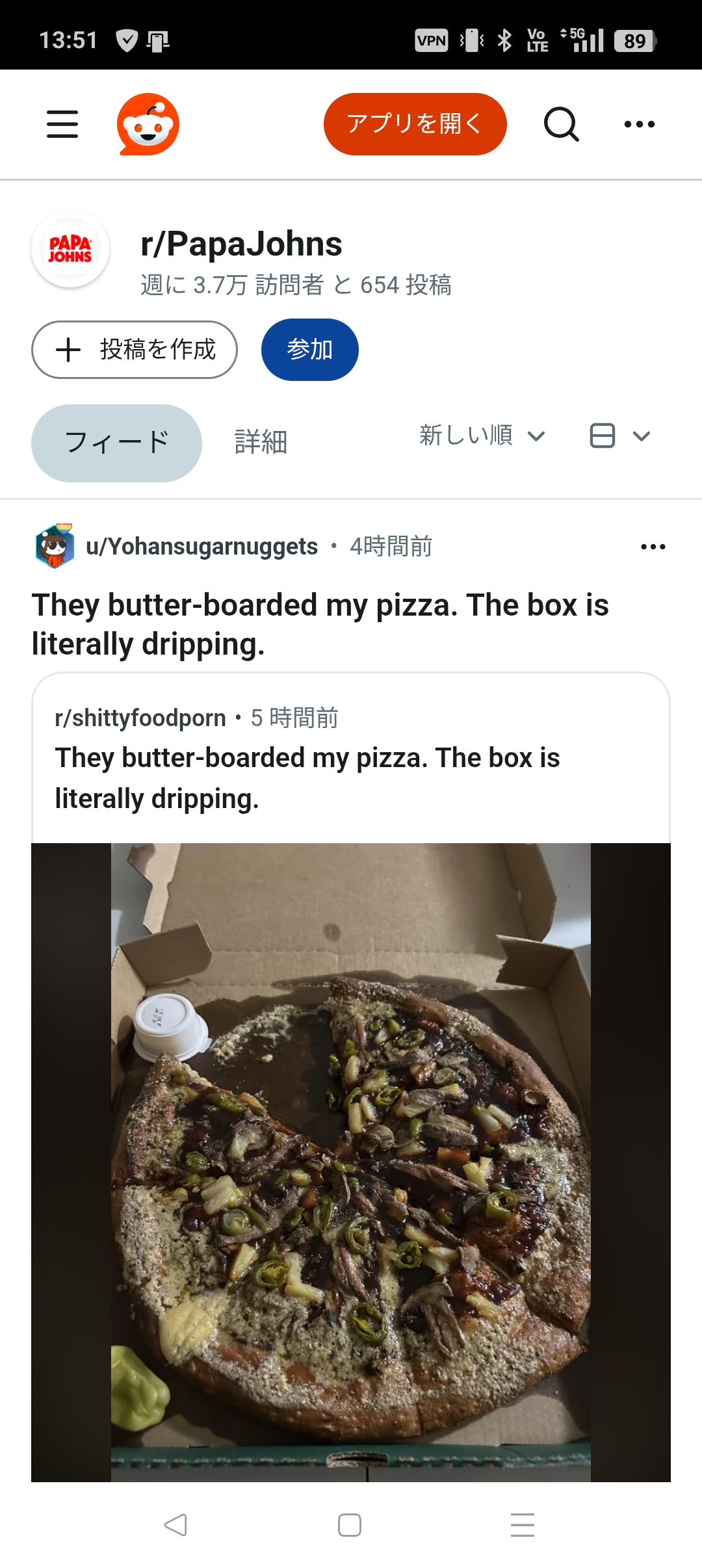Image resolution: width=702 pixels, height=1568 pixels.
Task: Switch to the フィード tab
Action: (x=116, y=443)
